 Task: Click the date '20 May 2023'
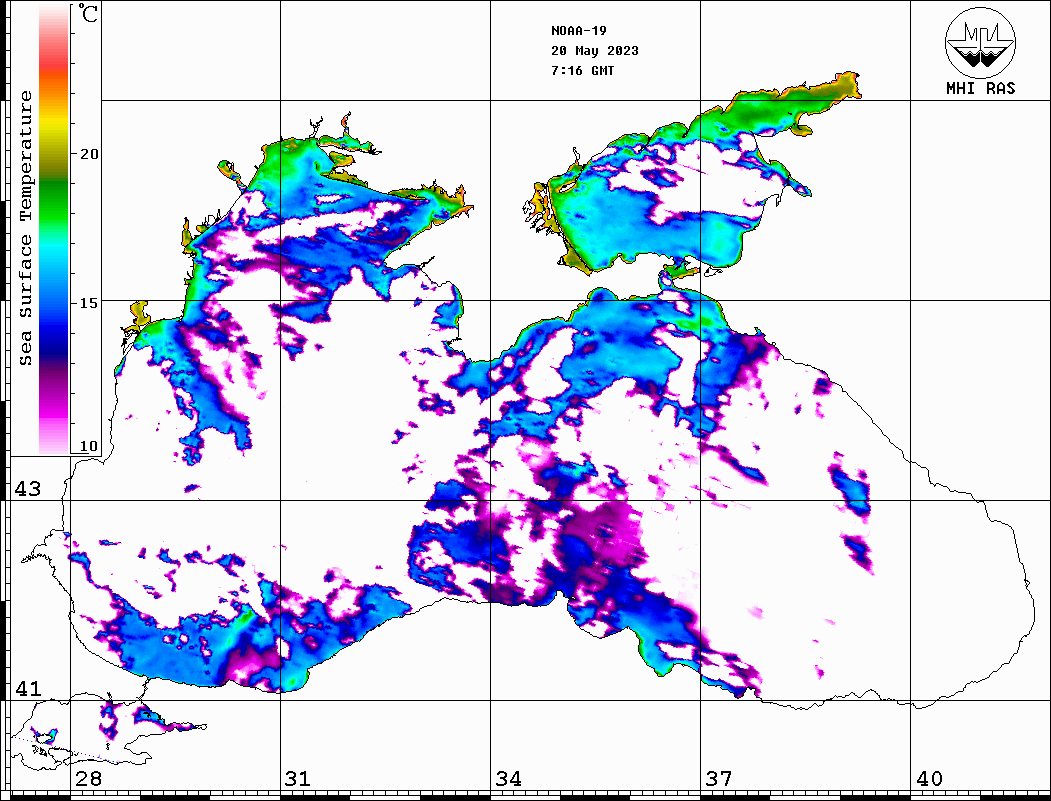pos(595,51)
